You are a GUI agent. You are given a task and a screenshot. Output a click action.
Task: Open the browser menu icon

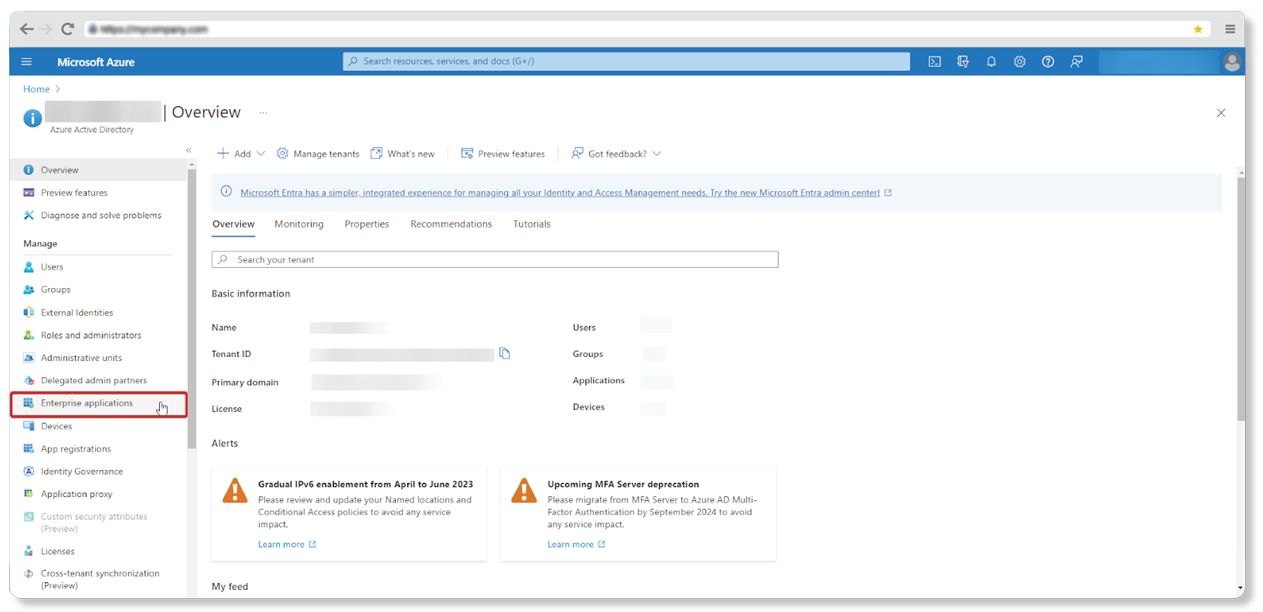(x=1229, y=29)
